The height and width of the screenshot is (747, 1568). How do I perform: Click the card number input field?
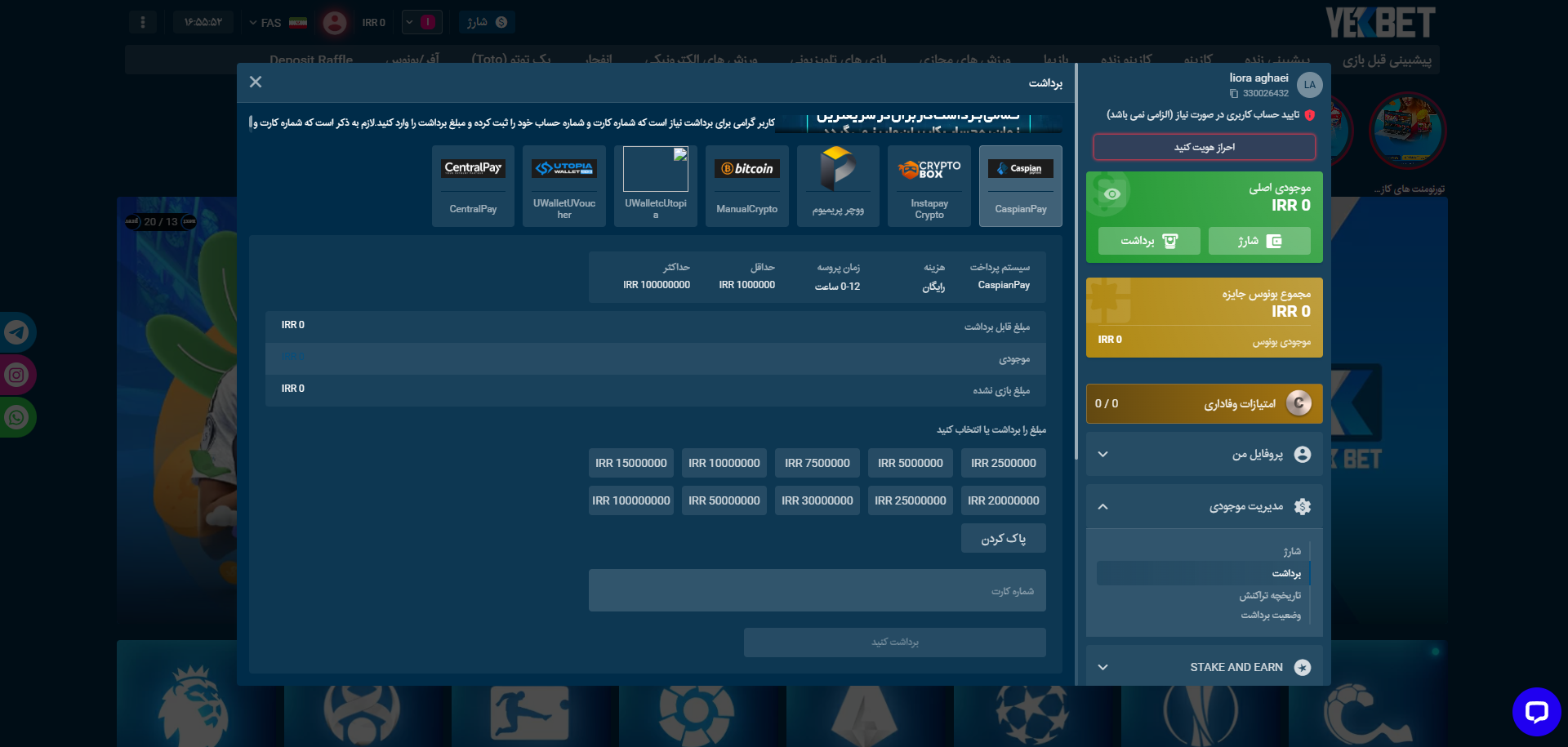(817, 591)
